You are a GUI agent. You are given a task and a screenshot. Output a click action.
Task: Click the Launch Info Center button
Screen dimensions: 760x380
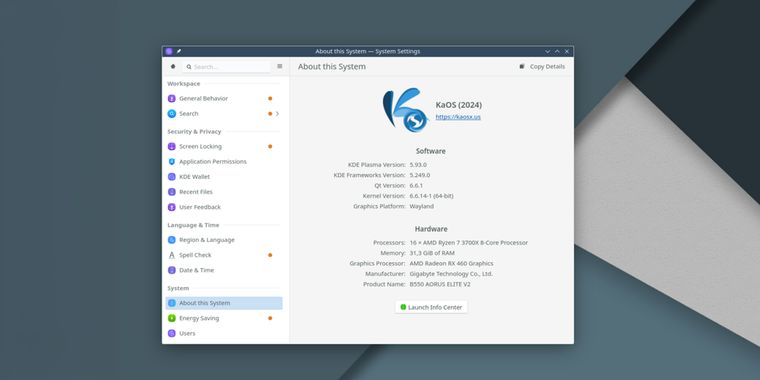[x=431, y=307]
